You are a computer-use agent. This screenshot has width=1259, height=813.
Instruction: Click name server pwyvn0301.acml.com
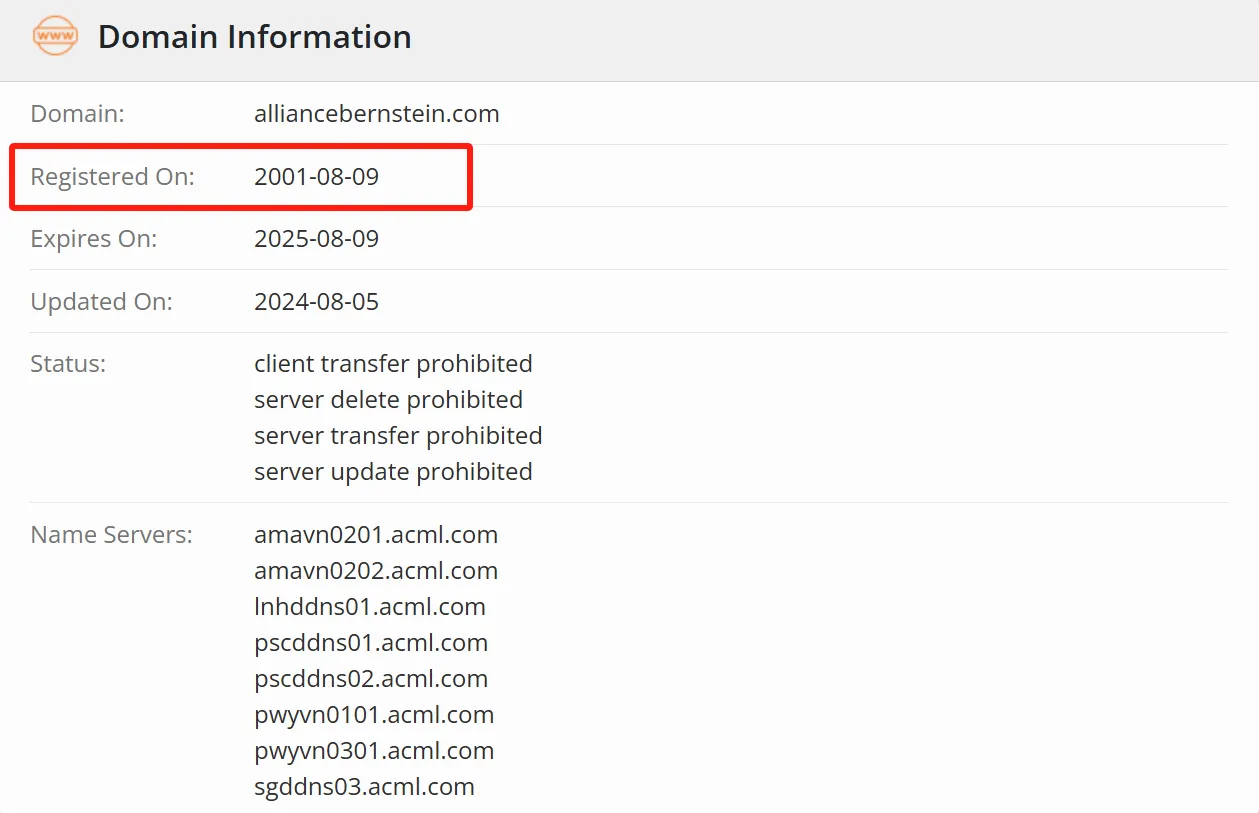(x=374, y=751)
